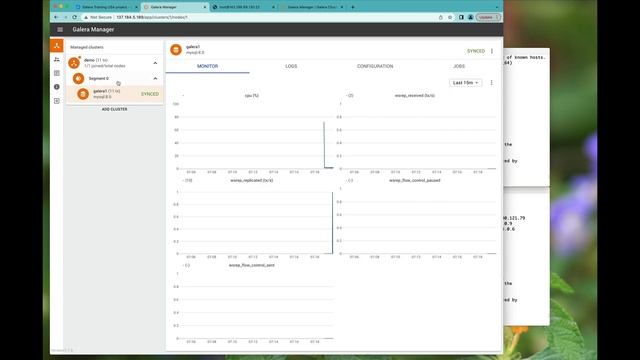The image size is (640, 360).
Task: Open the info icon in left sidebar
Action: tap(57, 87)
